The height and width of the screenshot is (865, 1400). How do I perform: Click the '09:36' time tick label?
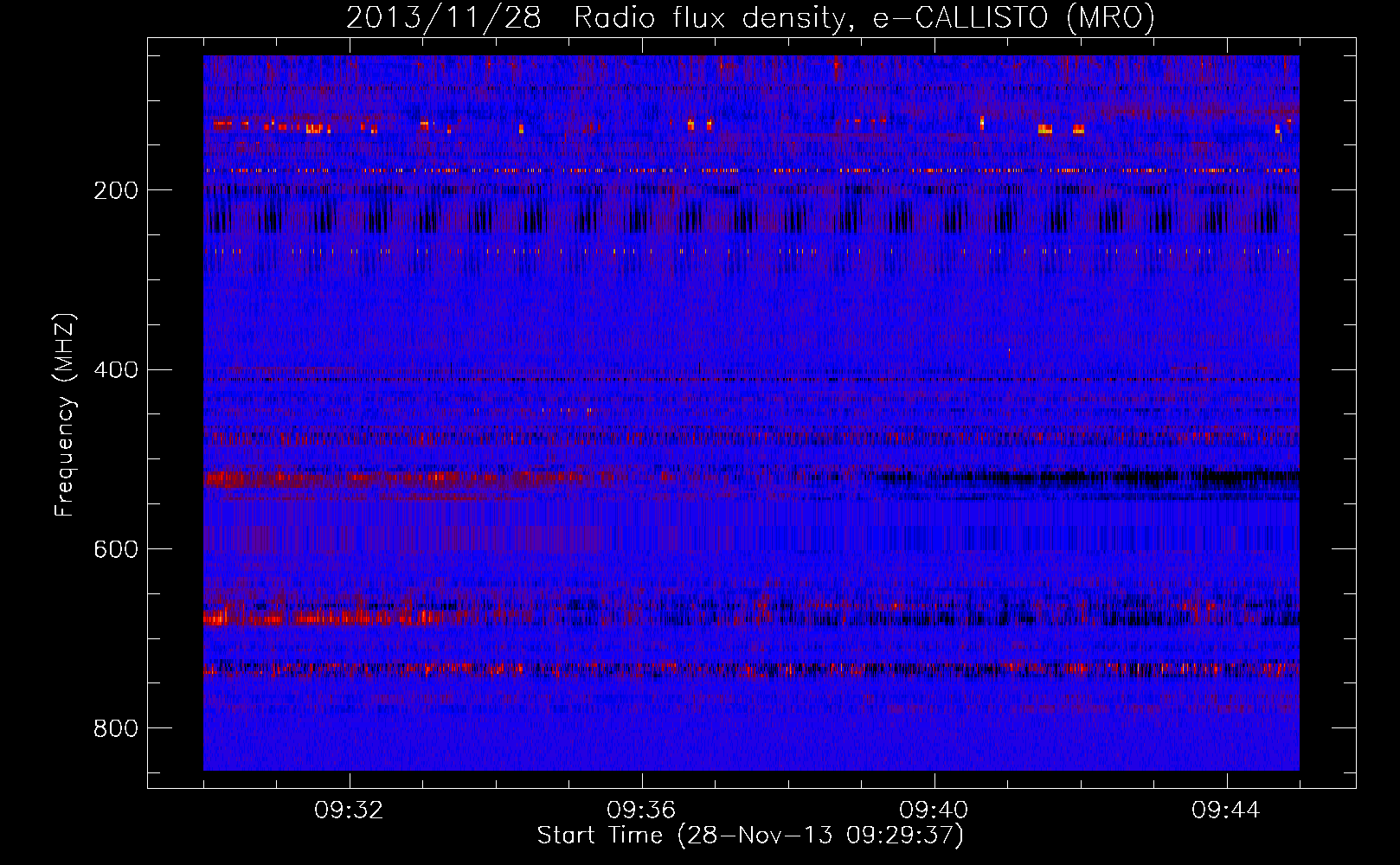pos(641,811)
